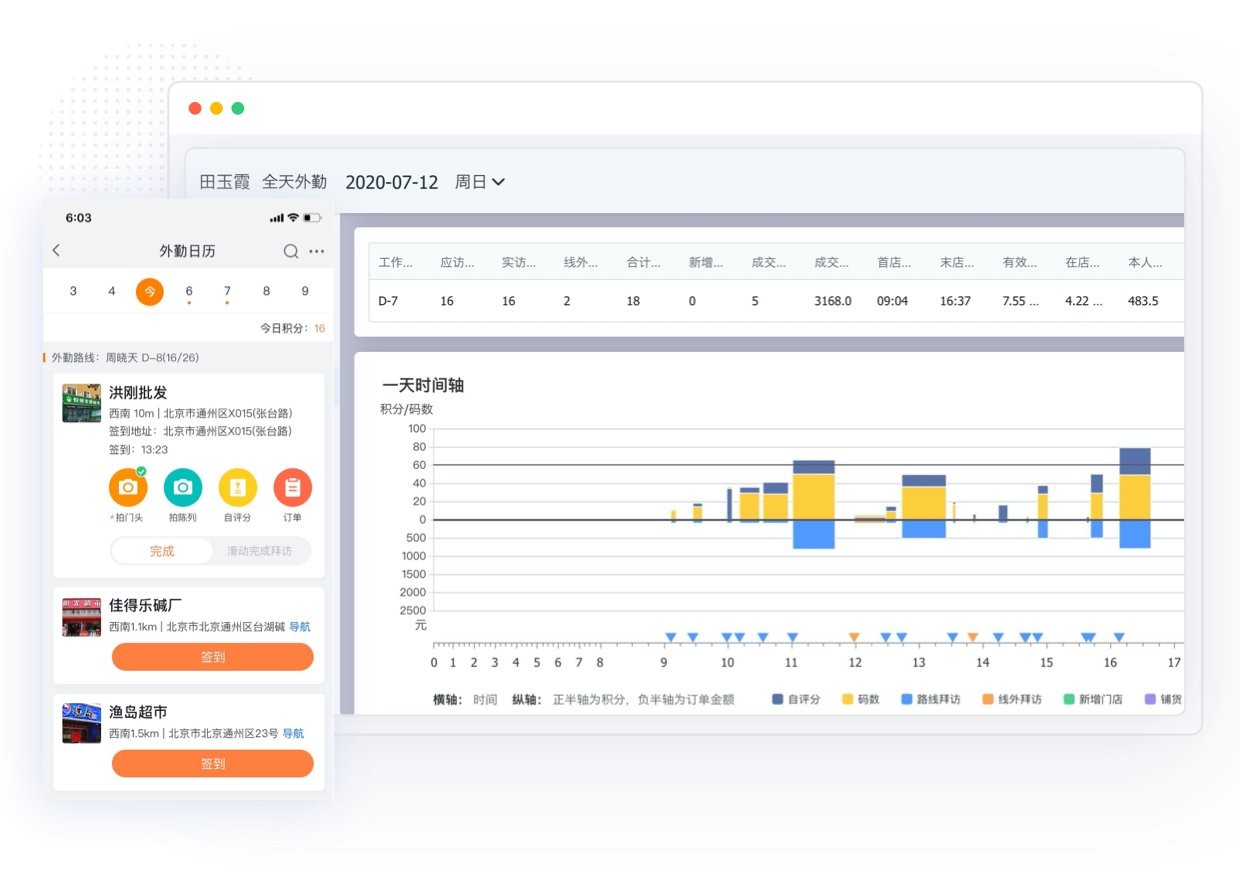Open the 2020-07-12 date picker

click(391, 182)
